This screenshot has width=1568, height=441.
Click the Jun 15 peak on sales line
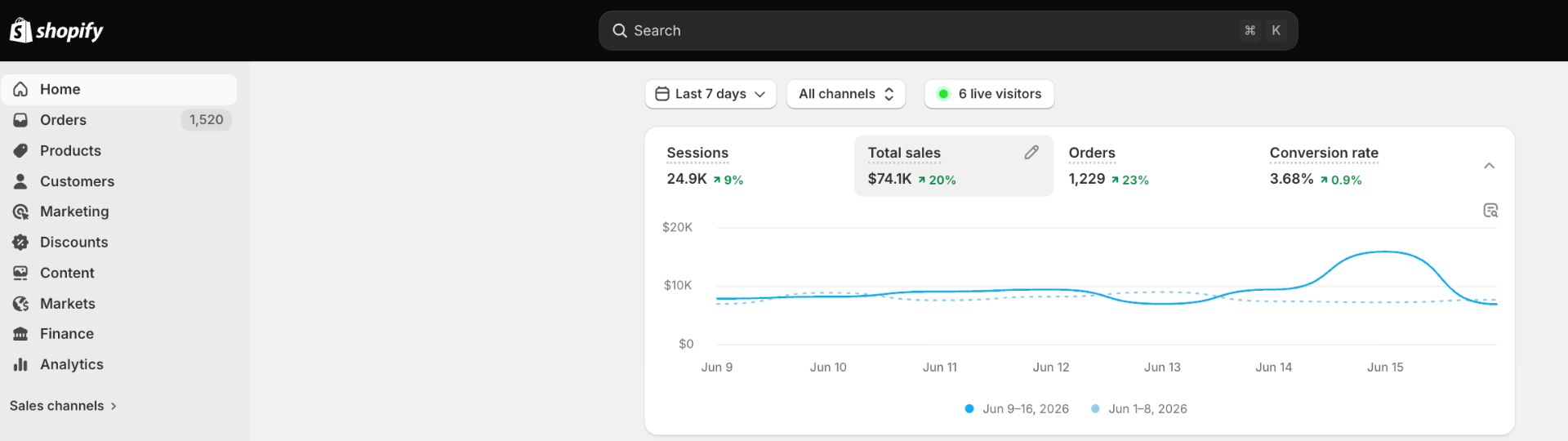click(1385, 252)
